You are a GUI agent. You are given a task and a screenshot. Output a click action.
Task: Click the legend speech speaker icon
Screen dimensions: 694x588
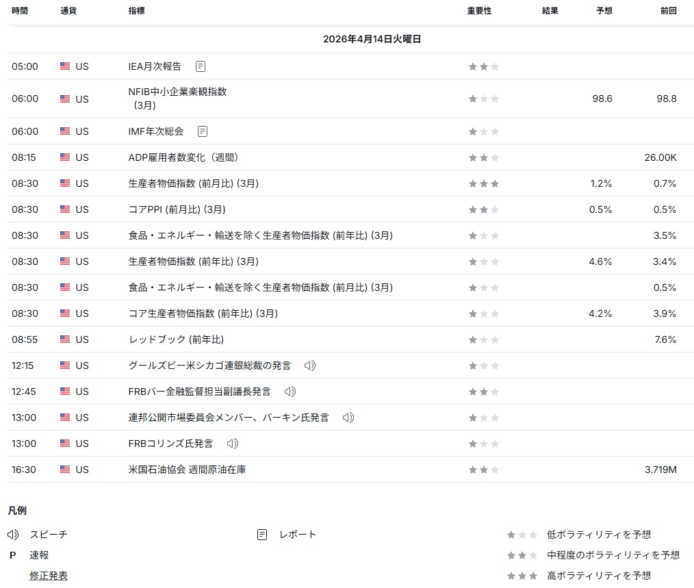tap(13, 534)
